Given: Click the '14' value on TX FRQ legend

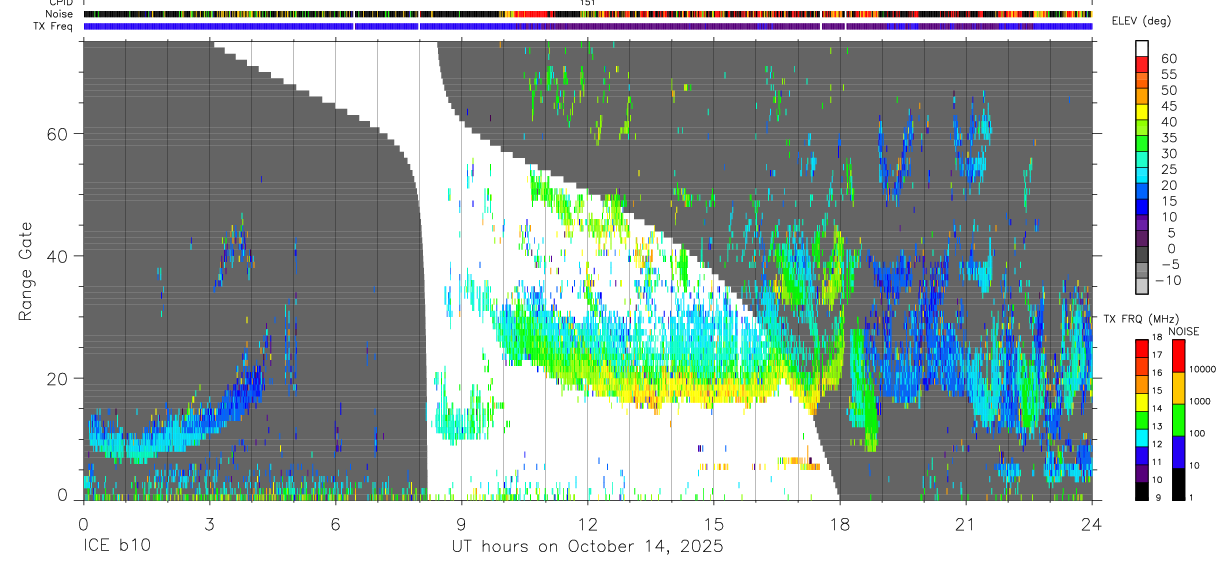Looking at the screenshot, I should pyautogui.click(x=1157, y=408).
